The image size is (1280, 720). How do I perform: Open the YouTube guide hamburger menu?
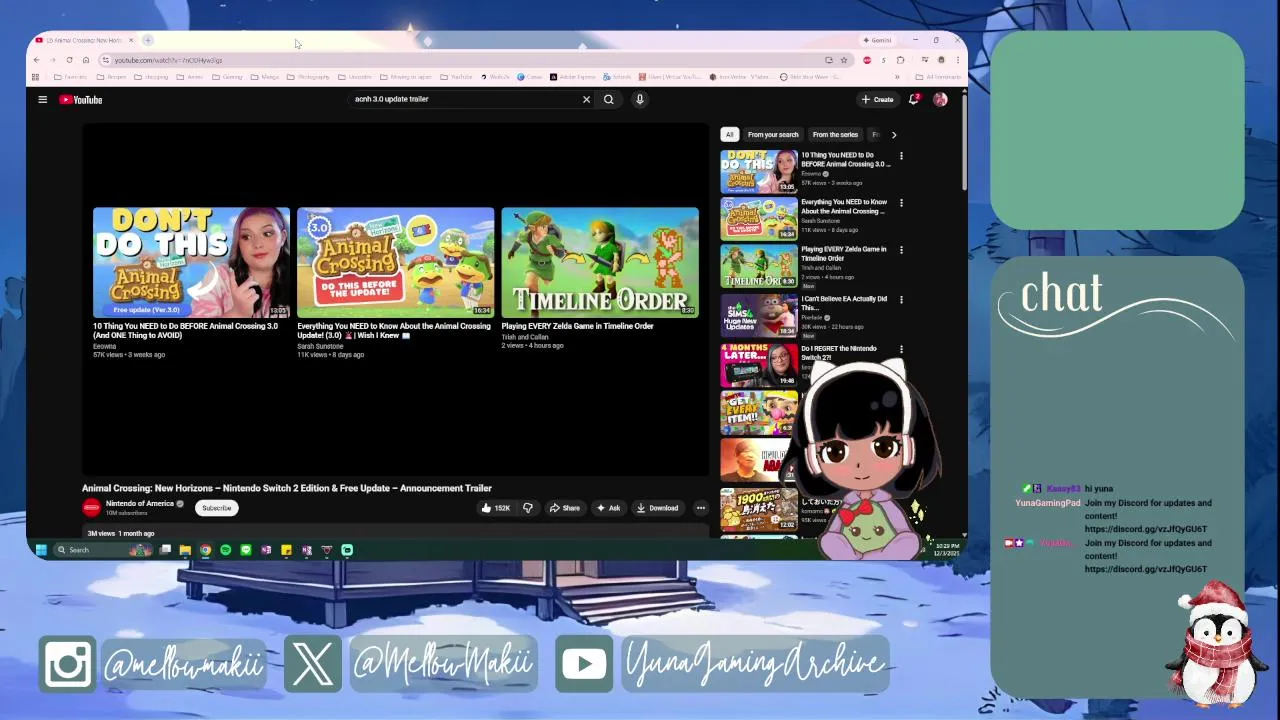pyautogui.click(x=42, y=99)
